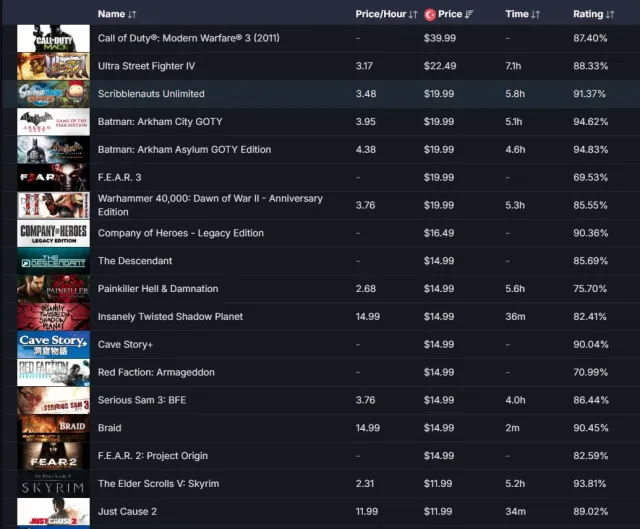
Task: Open Scribblenauts Unlimited cover image
Action: click(53, 94)
